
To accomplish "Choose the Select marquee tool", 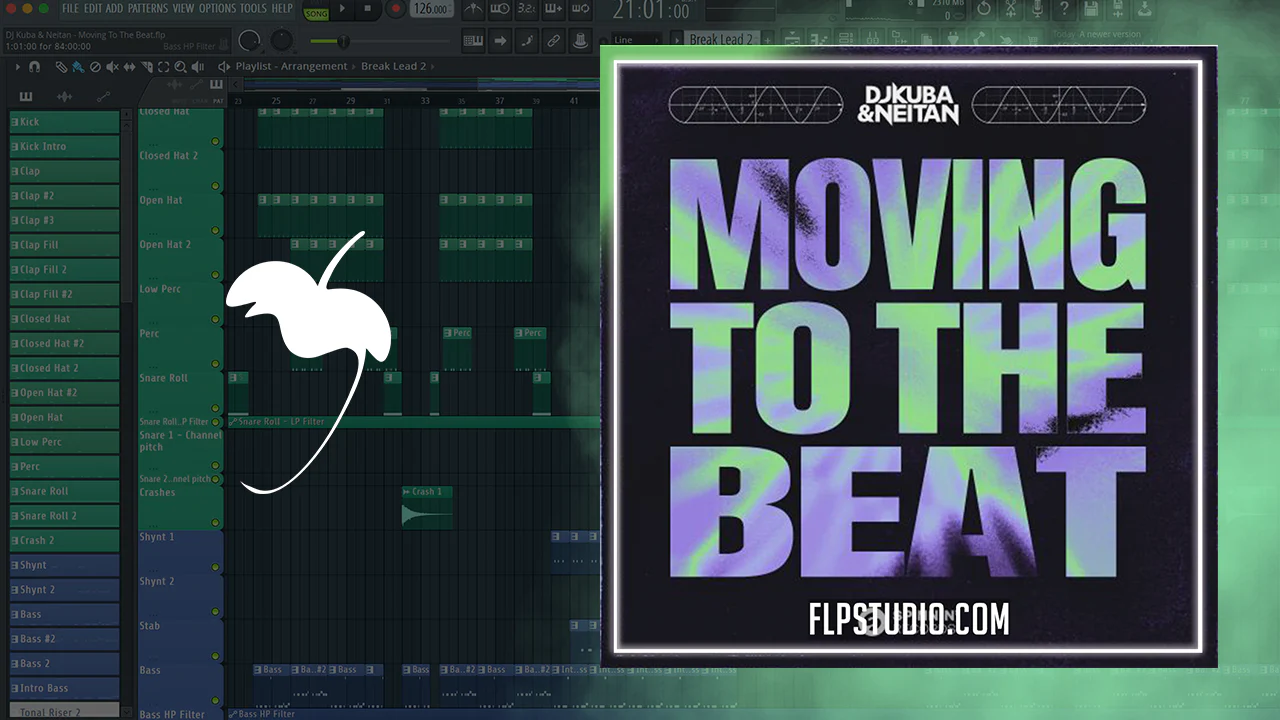I will pos(163,67).
